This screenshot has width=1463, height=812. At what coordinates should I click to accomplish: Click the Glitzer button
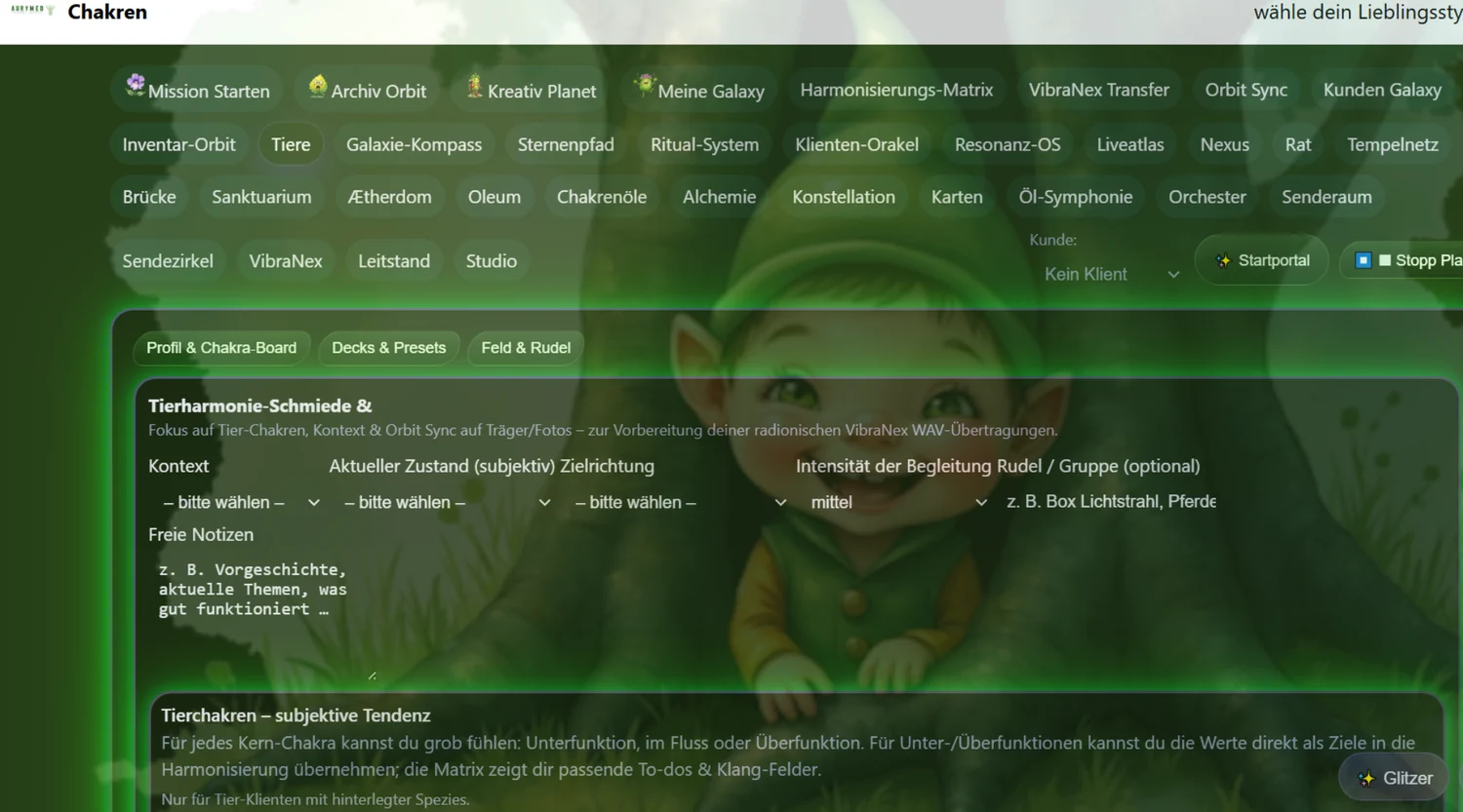click(1394, 778)
